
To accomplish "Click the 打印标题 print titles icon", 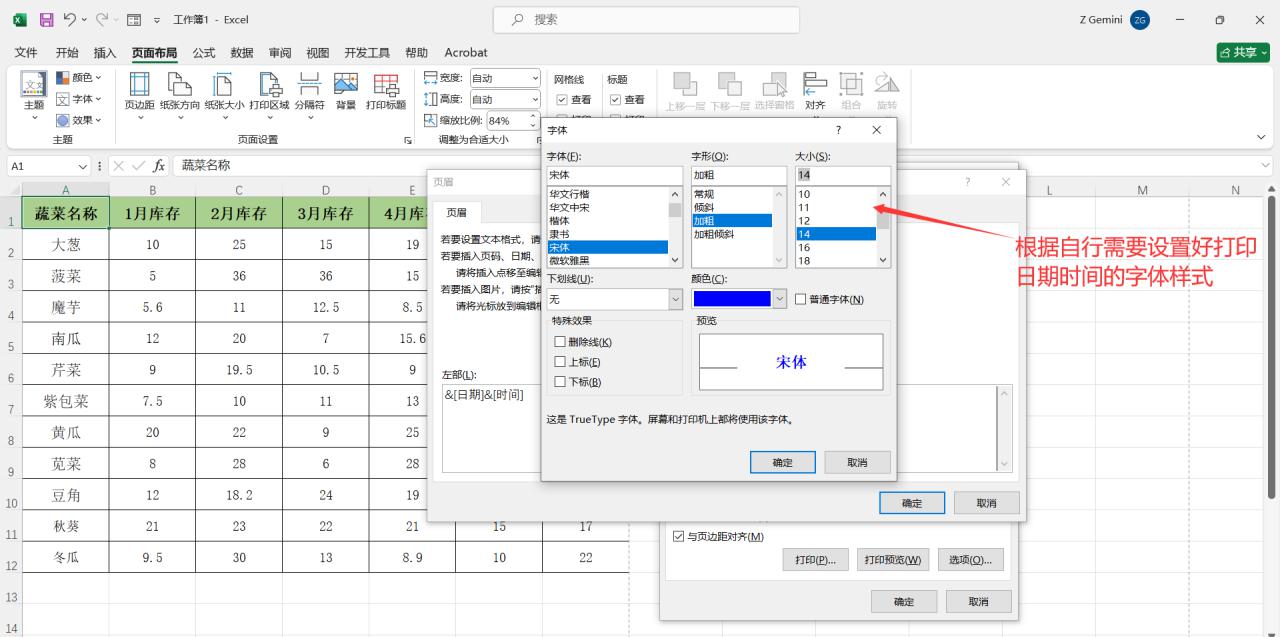I will tap(386, 84).
